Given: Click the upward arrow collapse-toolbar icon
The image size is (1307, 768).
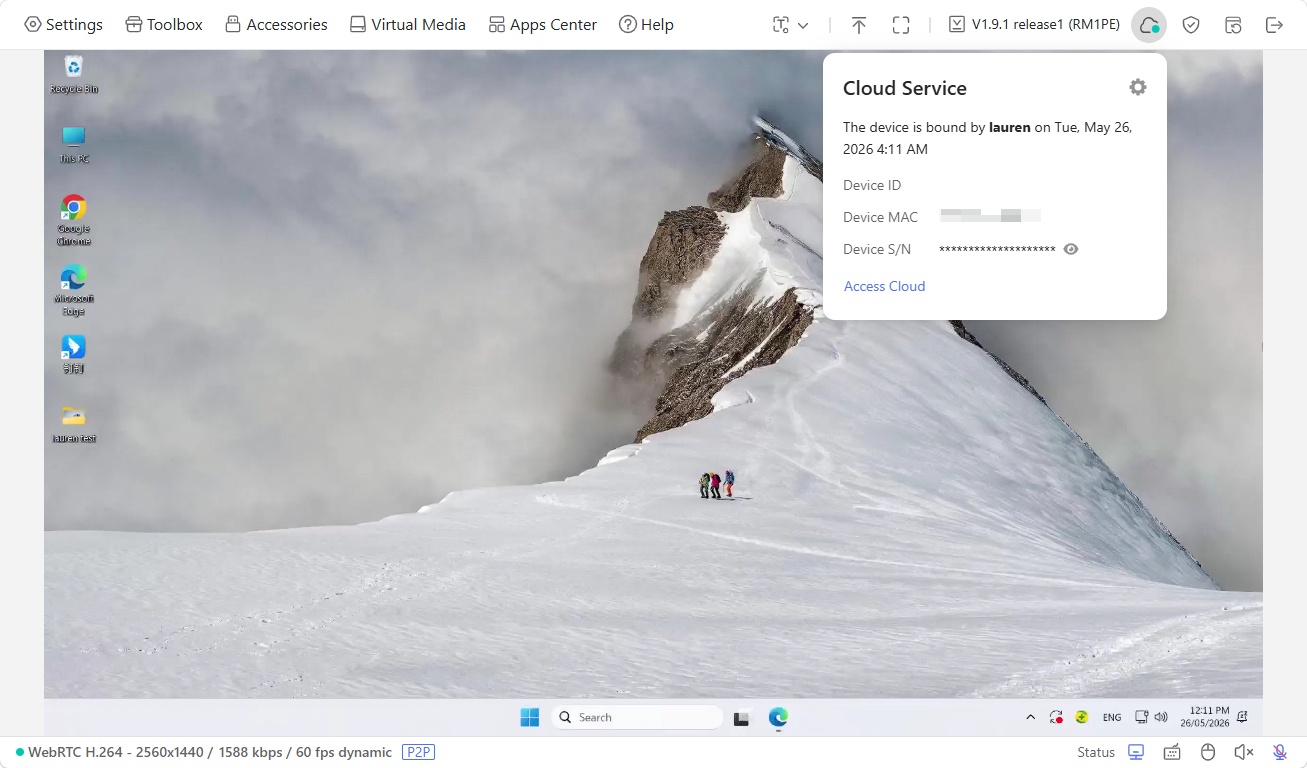Looking at the screenshot, I should pos(859,25).
